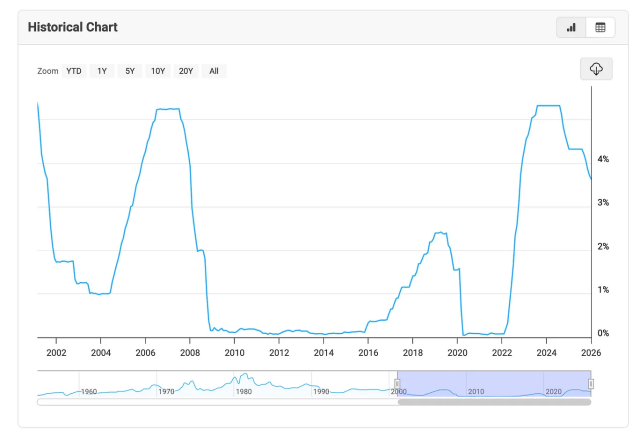The width and height of the screenshot is (640, 430).
Task: Switch to table view icon
Action: pyautogui.click(x=600, y=27)
